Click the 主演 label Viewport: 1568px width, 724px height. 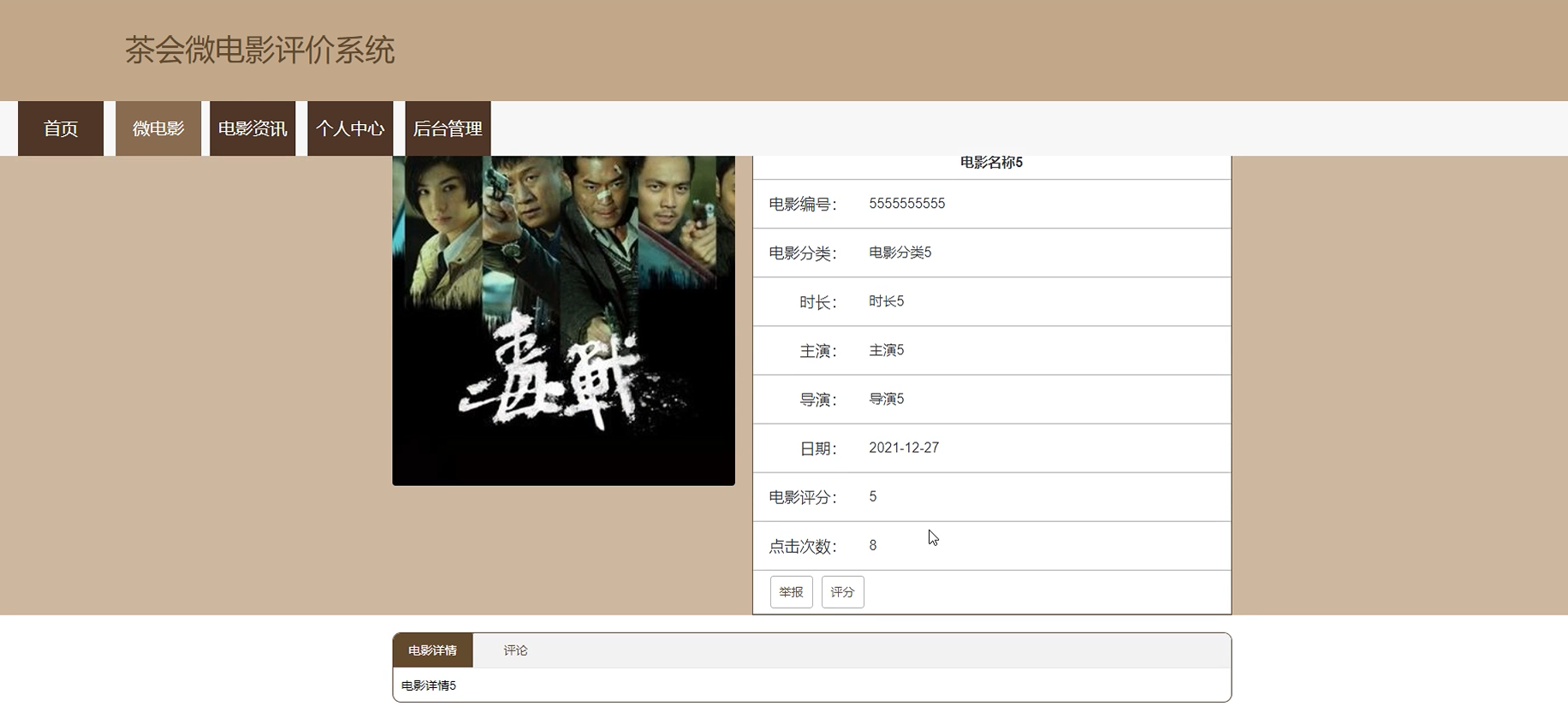pos(818,351)
